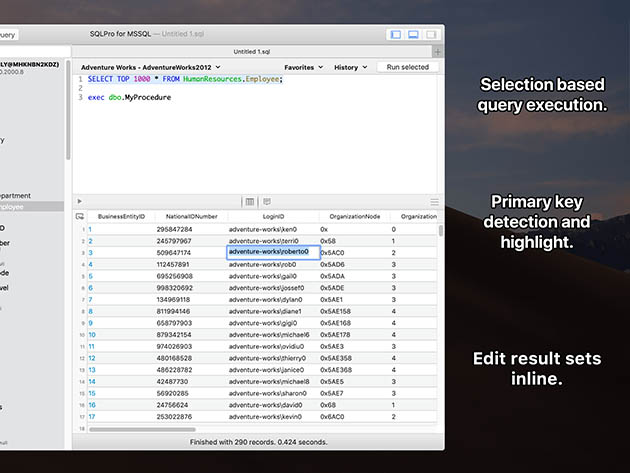This screenshot has height=473, width=630.
Task: Open the History dropdown
Action: click(x=349, y=67)
